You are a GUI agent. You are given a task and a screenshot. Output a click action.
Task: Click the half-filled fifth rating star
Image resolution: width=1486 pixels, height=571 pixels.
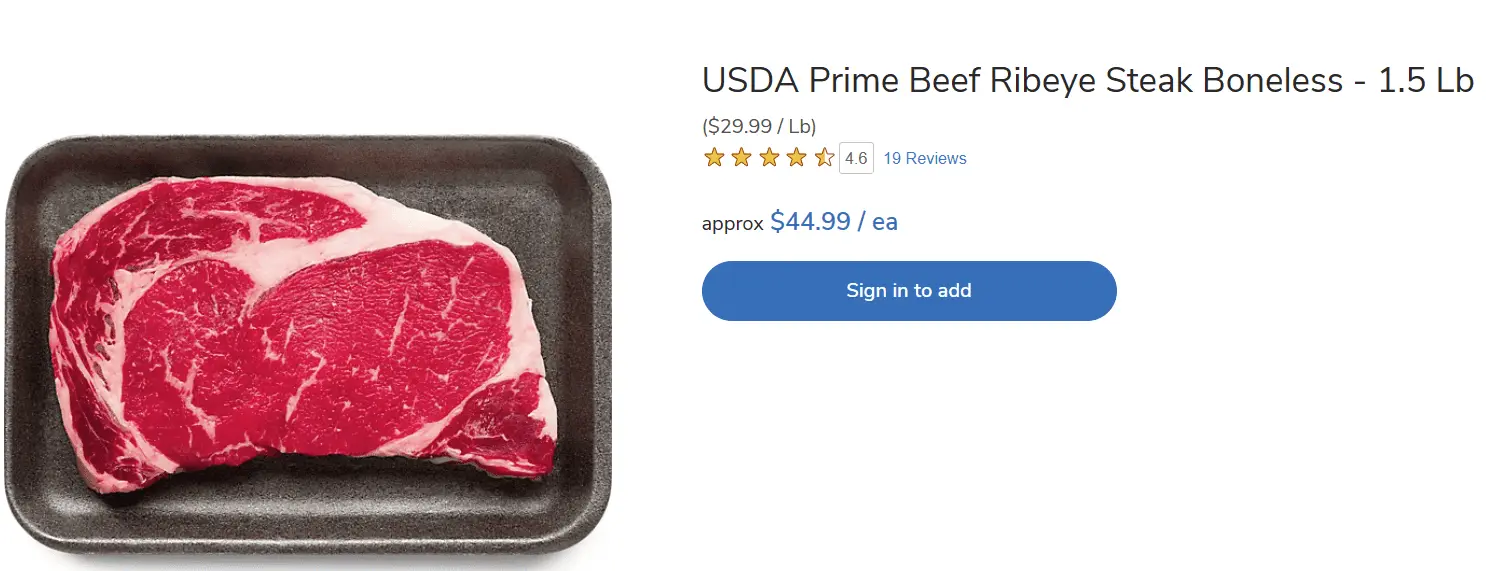[x=824, y=158]
